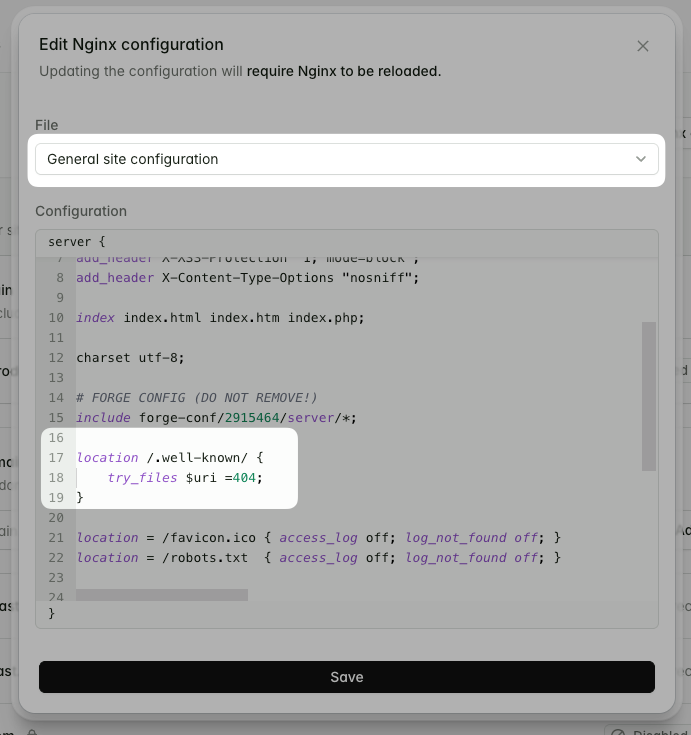The width and height of the screenshot is (691, 735).
Task: Click line number 23 in gutter
Action: tap(56, 578)
